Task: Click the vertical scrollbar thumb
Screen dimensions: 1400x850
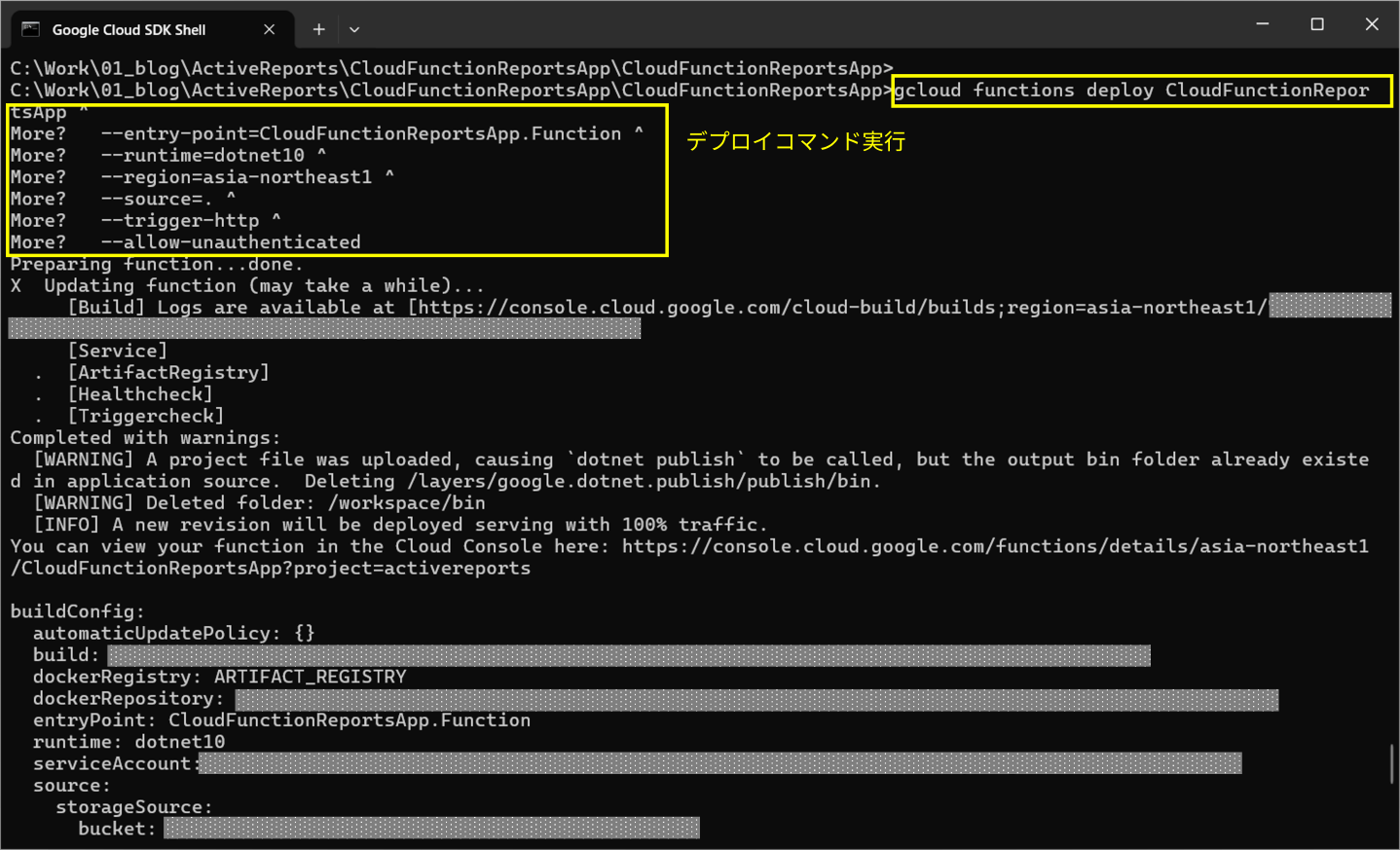Action: 1393,763
